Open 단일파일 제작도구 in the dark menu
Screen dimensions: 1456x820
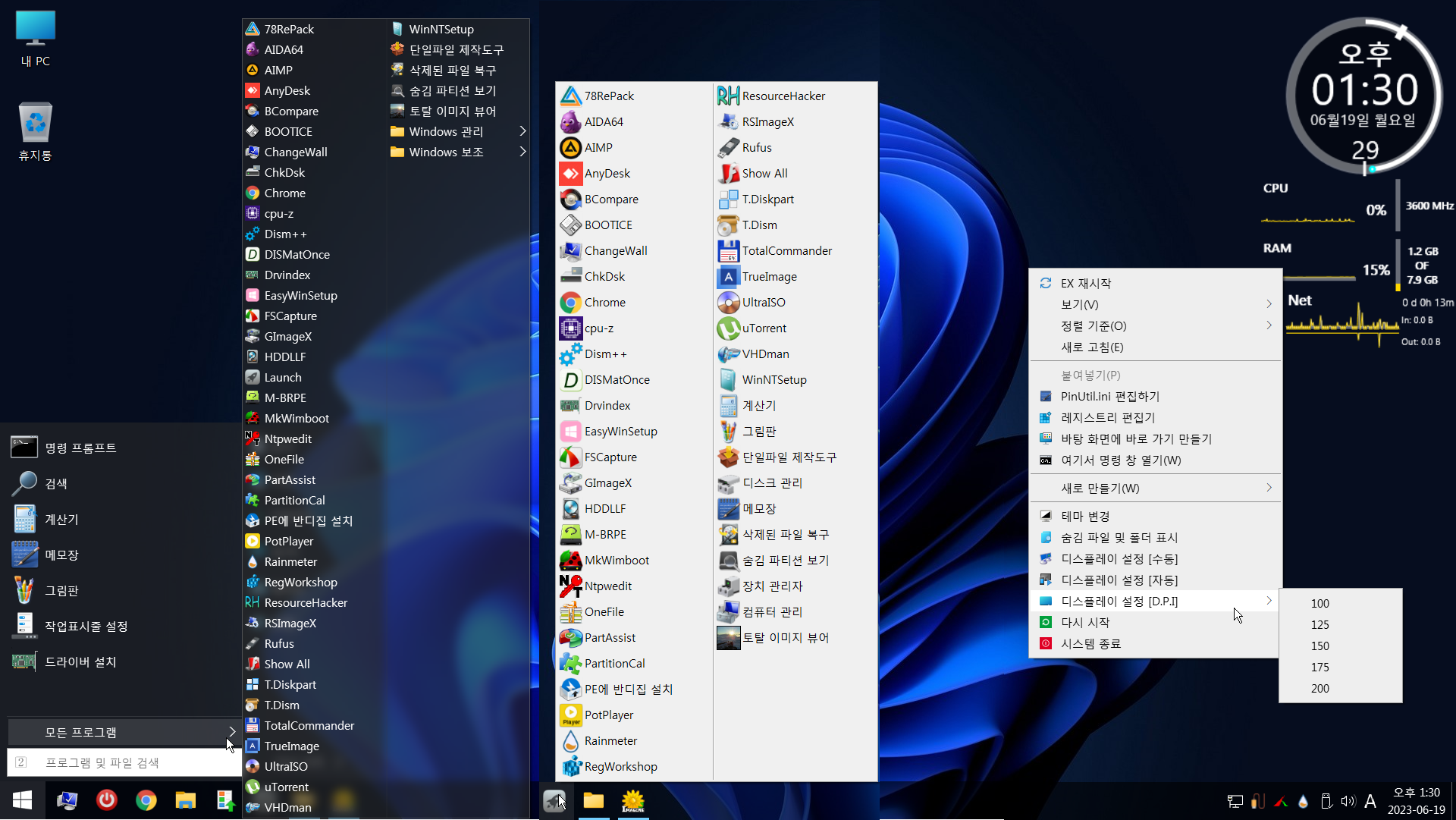tap(459, 49)
